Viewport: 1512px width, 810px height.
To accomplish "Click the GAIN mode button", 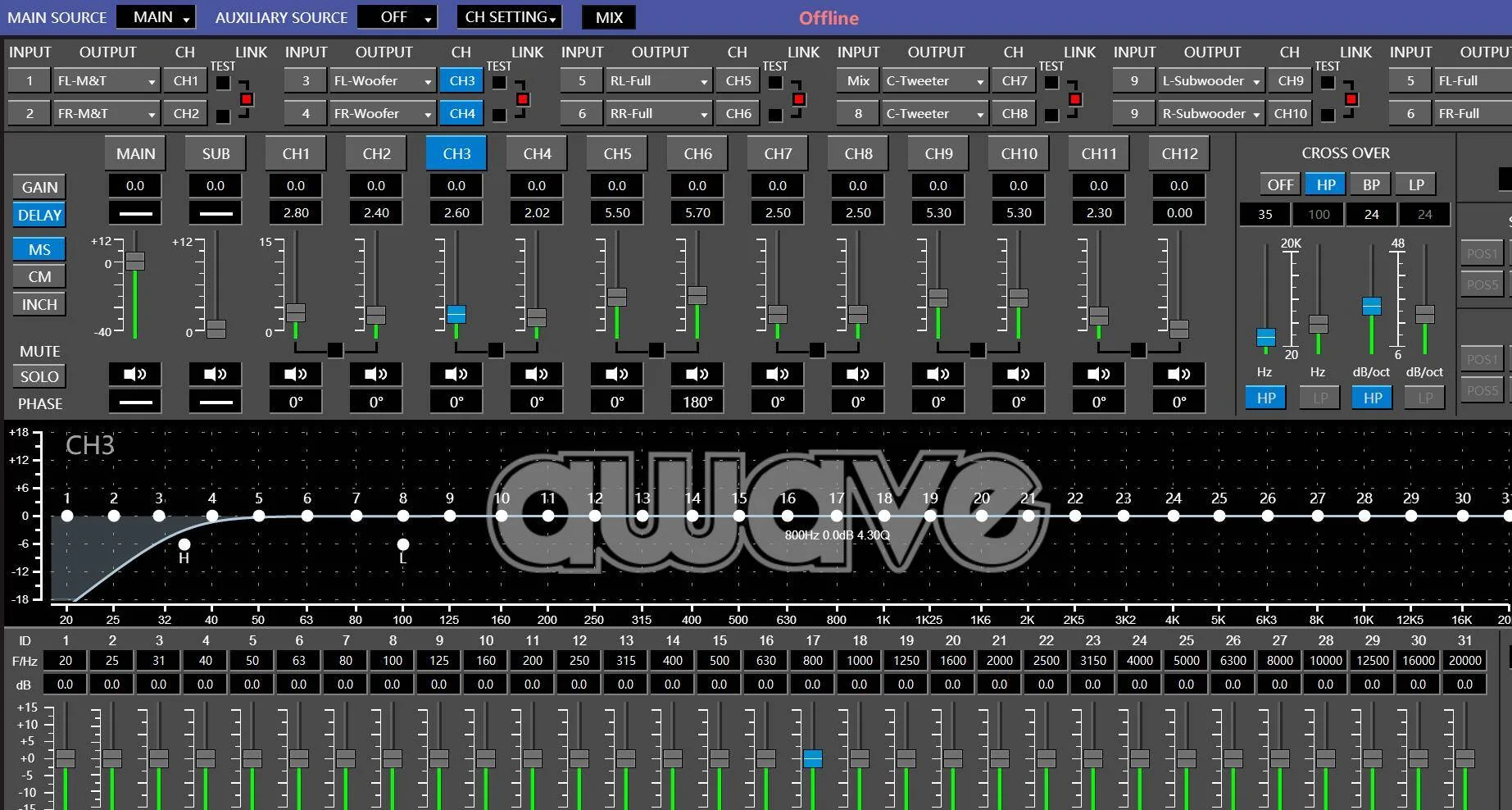I will [39, 187].
